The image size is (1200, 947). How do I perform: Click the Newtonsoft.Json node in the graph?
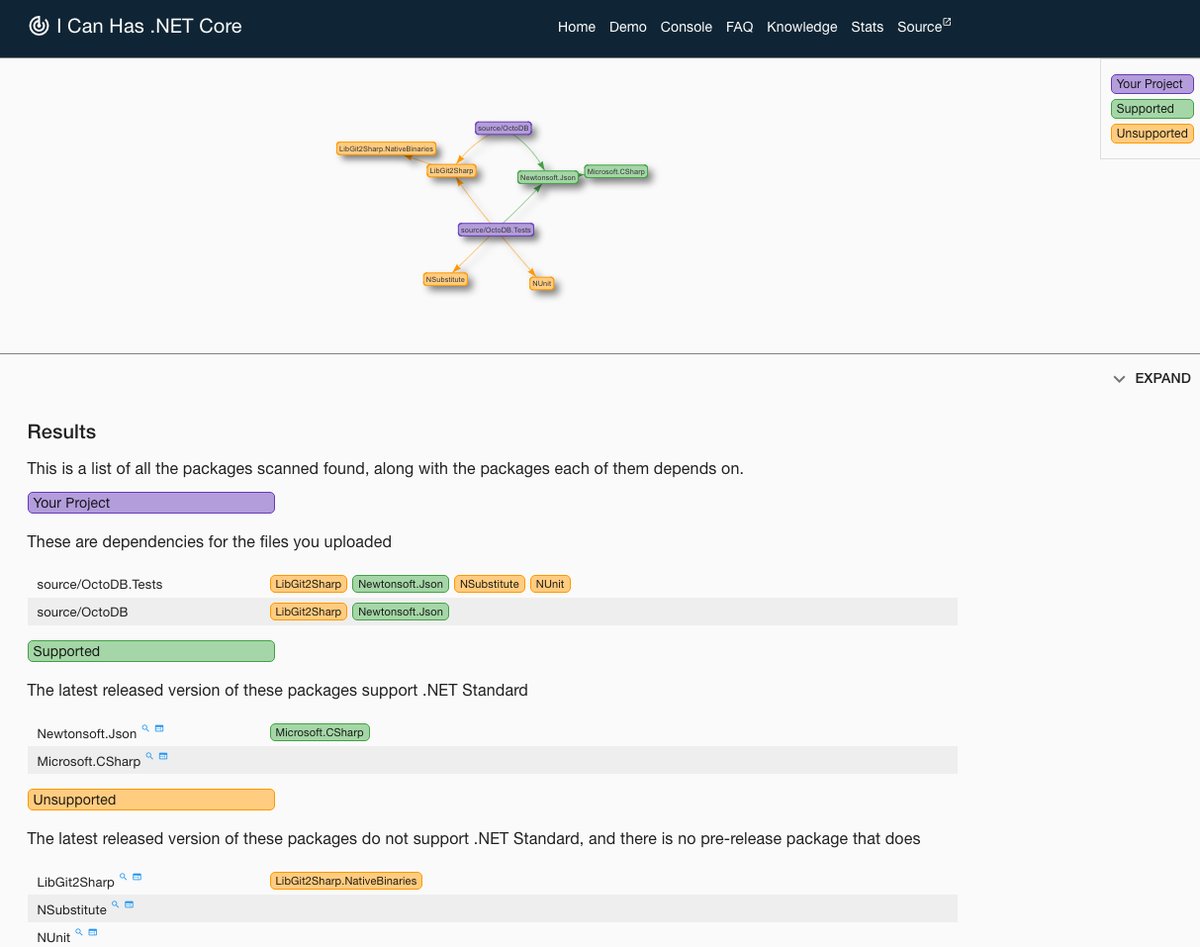pos(549,177)
